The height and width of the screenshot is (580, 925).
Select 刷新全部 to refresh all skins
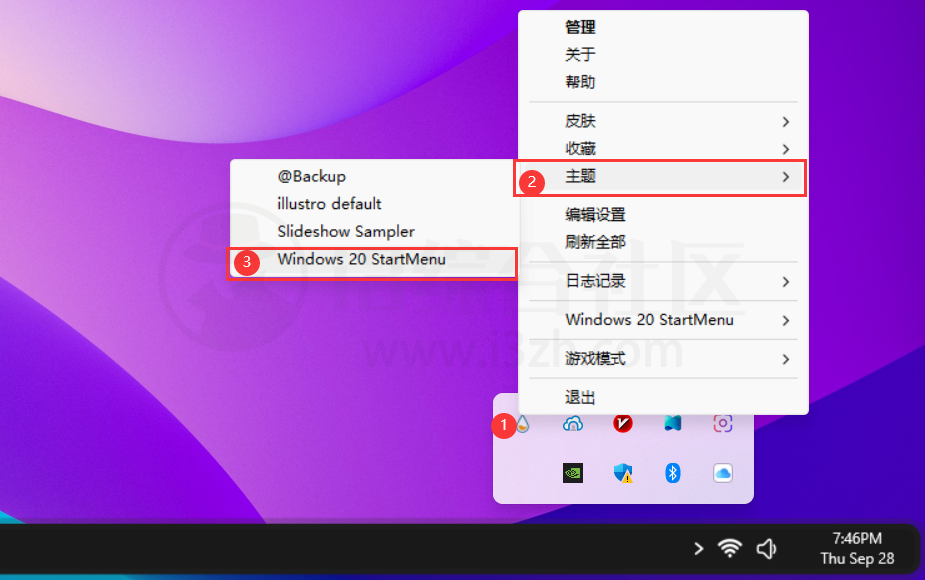(663, 242)
